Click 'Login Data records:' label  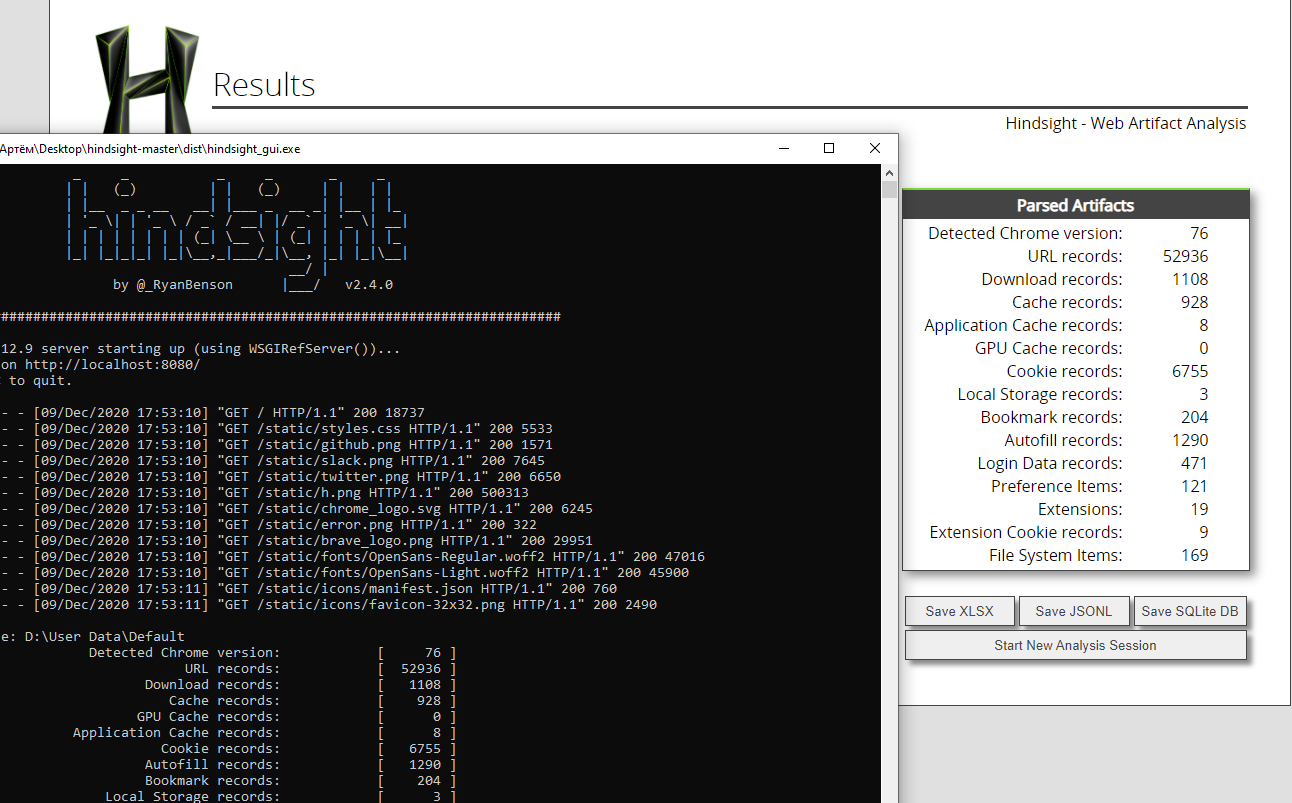click(1050, 463)
